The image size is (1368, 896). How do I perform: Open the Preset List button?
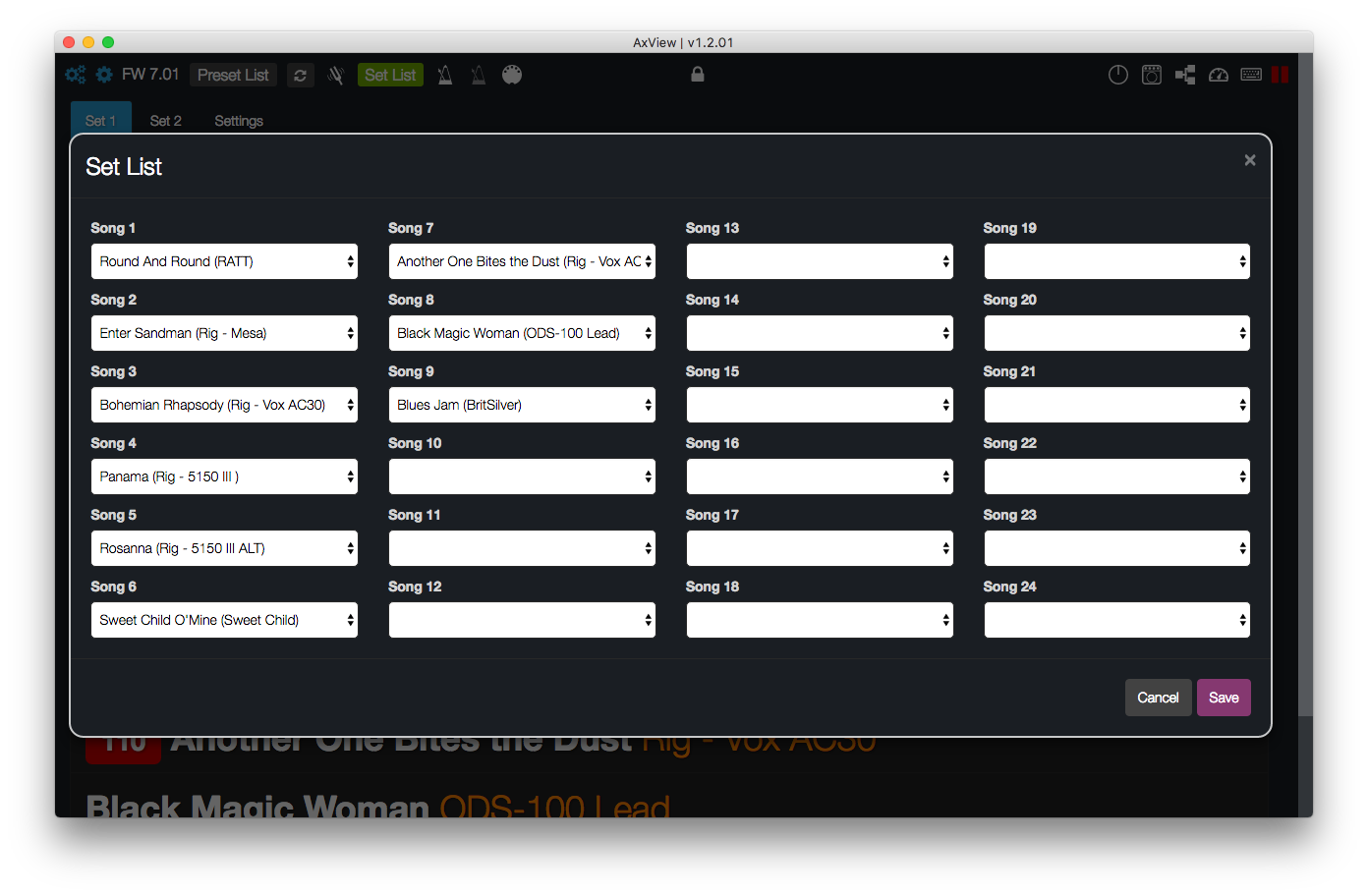coord(233,75)
